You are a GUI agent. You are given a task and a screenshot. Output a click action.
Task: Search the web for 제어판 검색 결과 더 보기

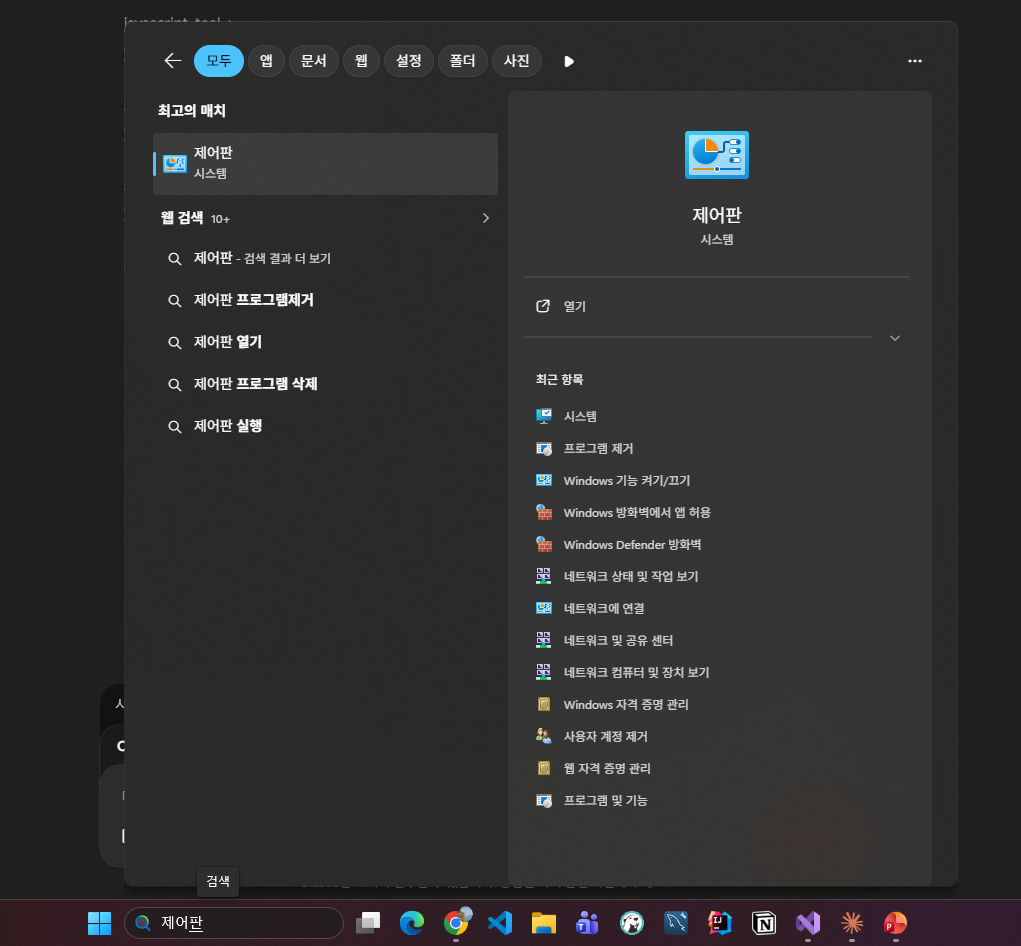[x=325, y=258]
